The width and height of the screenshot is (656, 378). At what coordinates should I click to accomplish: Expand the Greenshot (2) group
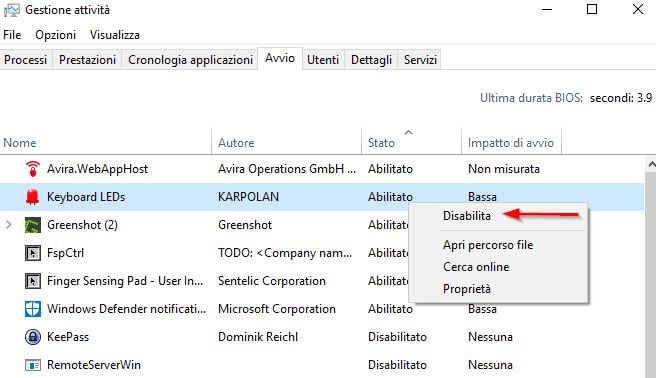pyautogui.click(x=8, y=225)
